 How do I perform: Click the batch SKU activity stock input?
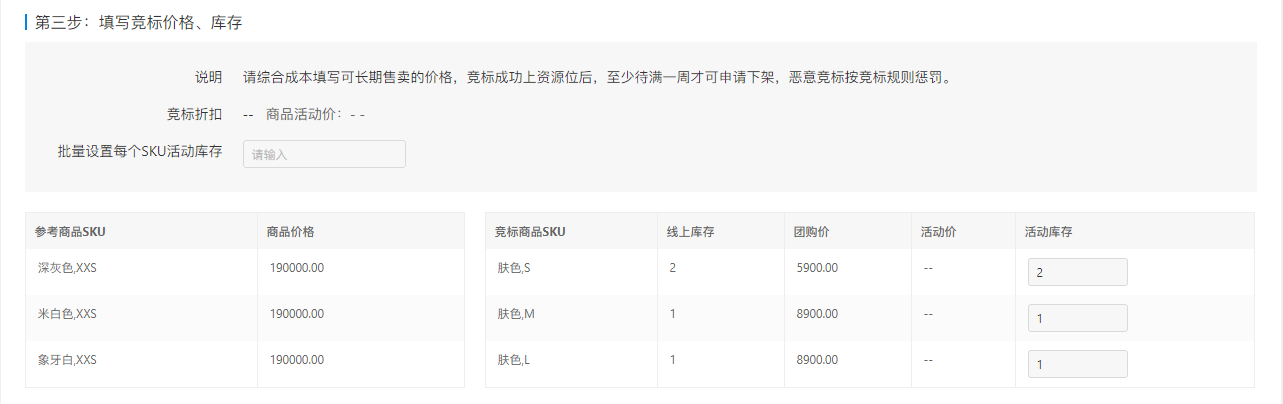(x=324, y=154)
